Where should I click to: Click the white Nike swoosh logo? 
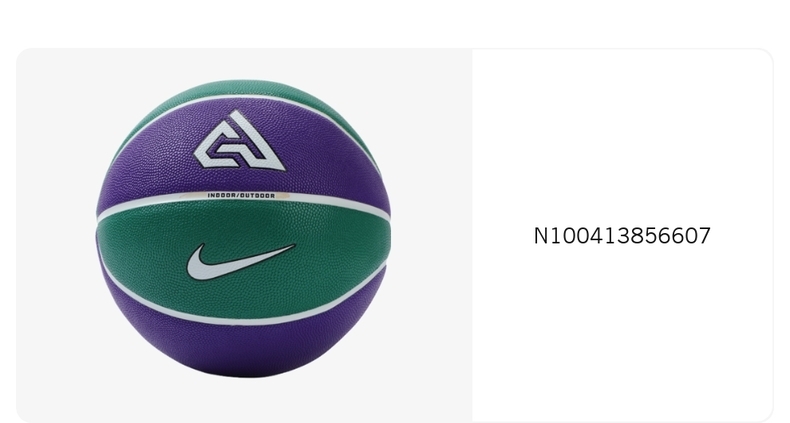coord(240,262)
